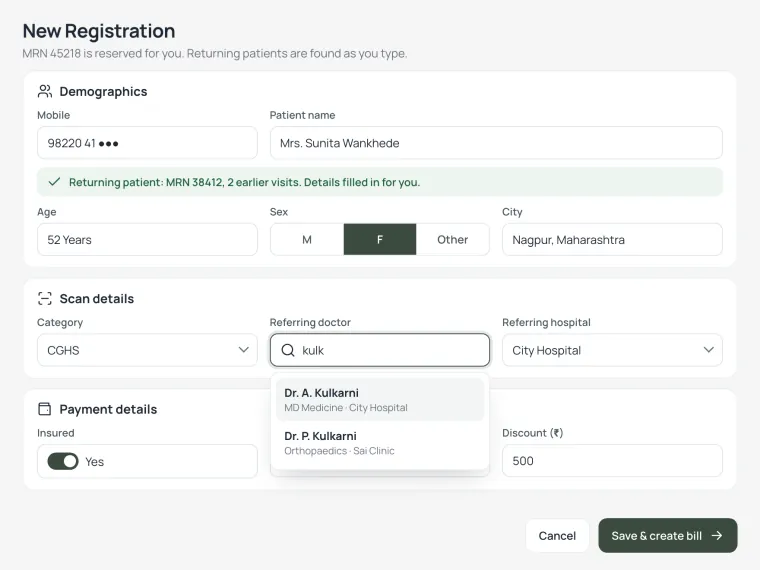Click the Payment details wallet icon
Image resolution: width=760 pixels, height=570 pixels.
pyautogui.click(x=45, y=409)
